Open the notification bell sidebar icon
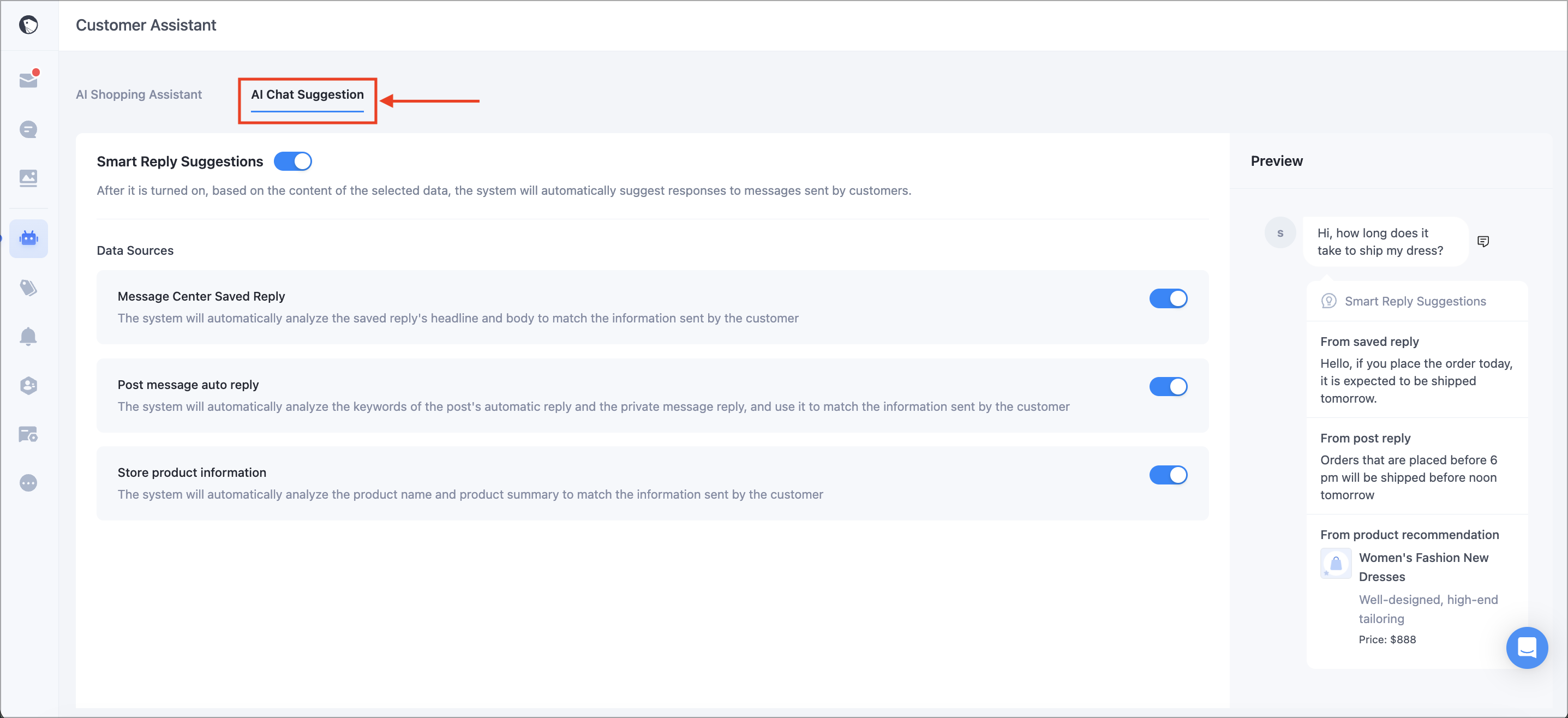1568x718 pixels. point(28,337)
